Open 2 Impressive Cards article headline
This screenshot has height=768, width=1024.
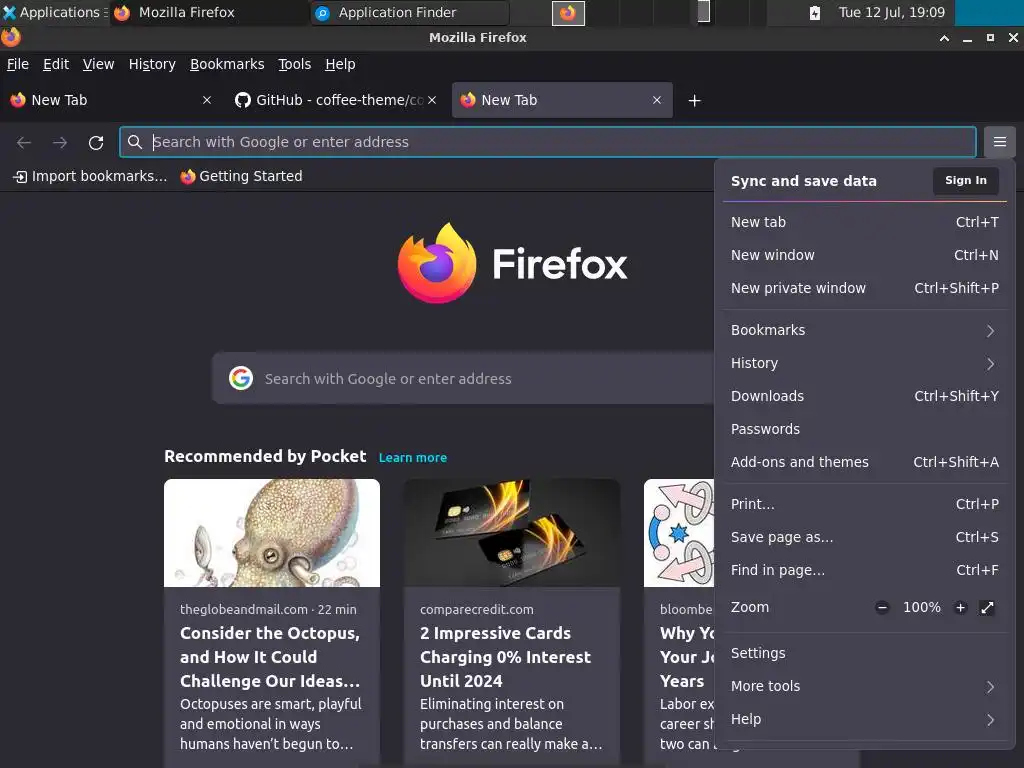click(x=505, y=657)
